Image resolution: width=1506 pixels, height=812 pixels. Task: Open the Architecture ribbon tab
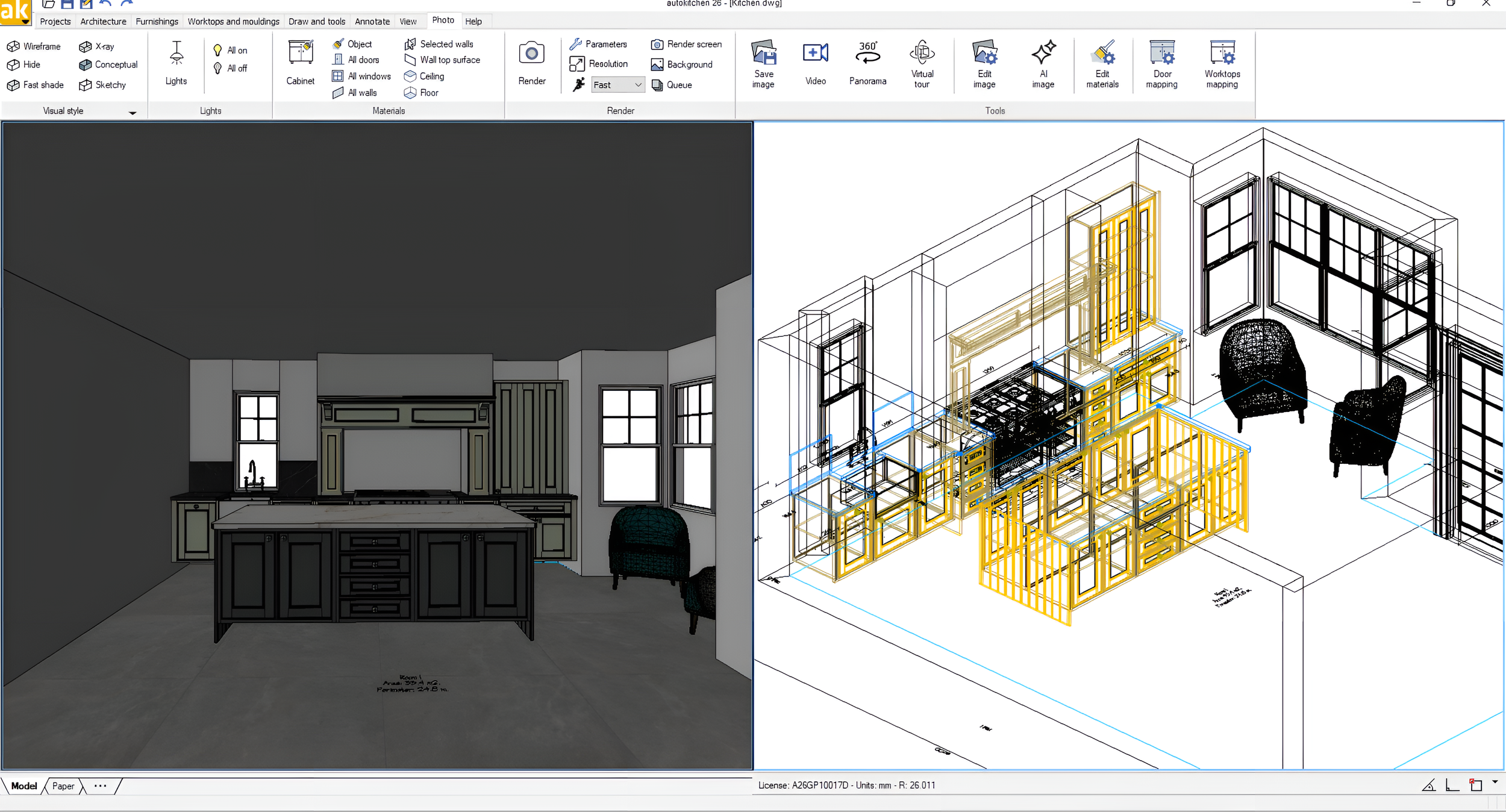[103, 22]
